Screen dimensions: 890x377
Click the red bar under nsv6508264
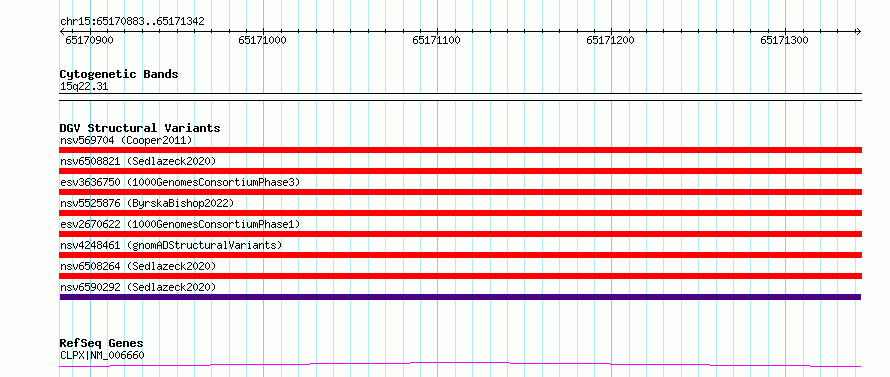460,276
